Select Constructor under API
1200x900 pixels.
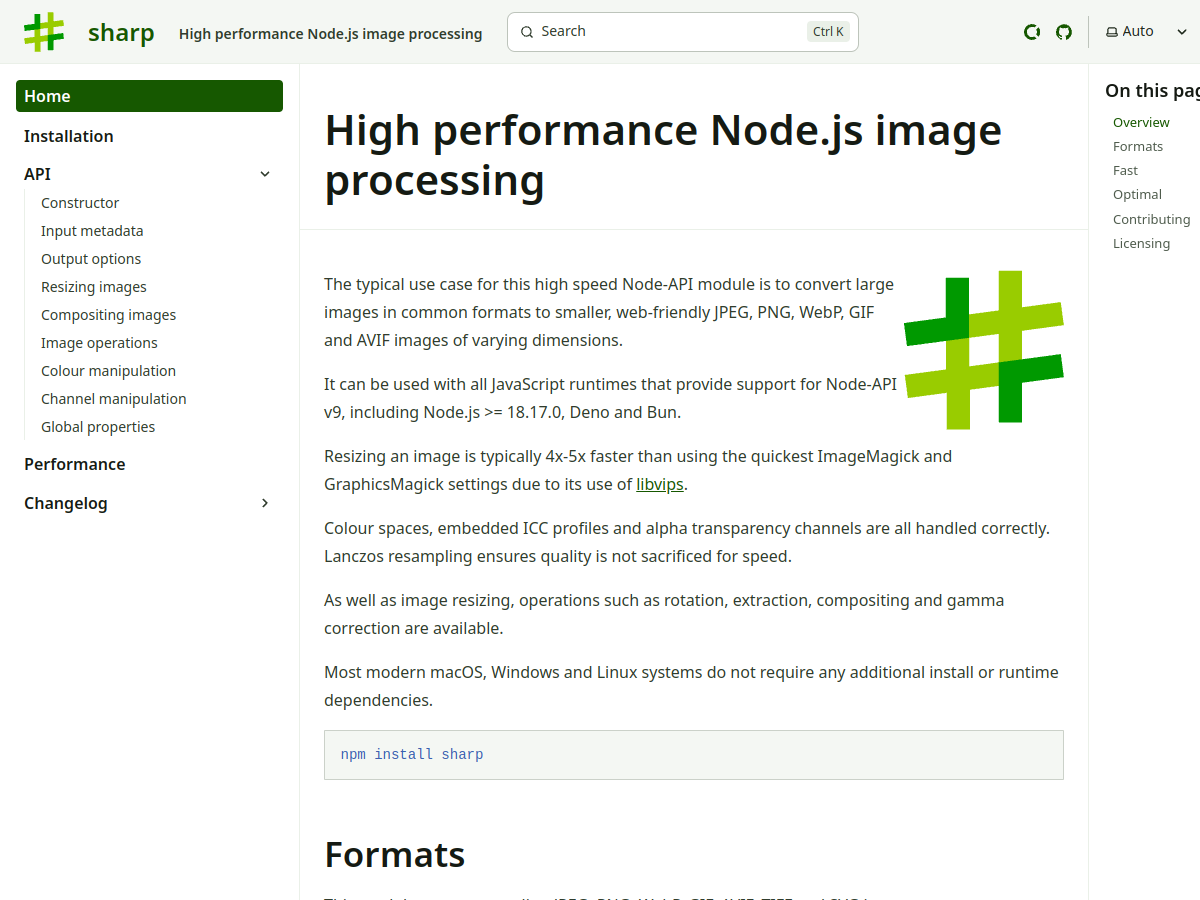point(80,202)
